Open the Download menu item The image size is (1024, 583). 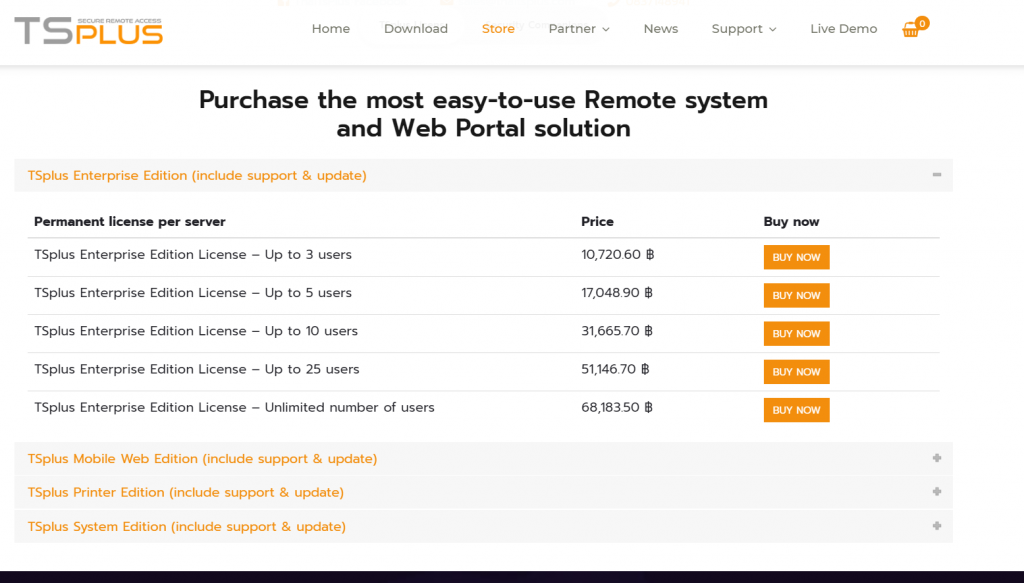[x=416, y=29]
